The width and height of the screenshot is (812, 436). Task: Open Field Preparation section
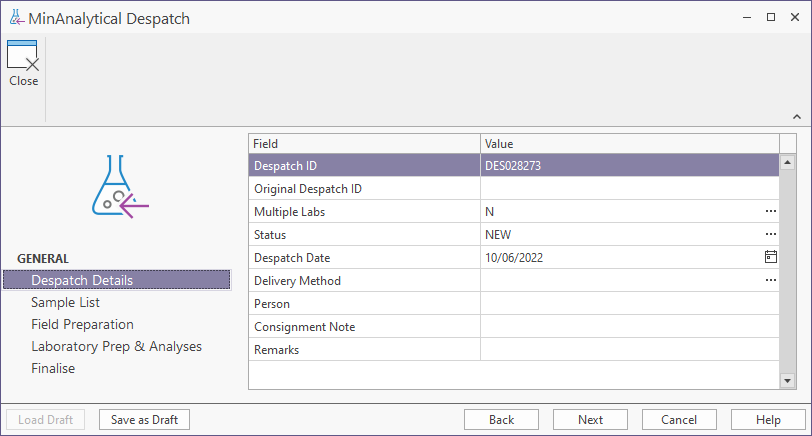tap(82, 324)
